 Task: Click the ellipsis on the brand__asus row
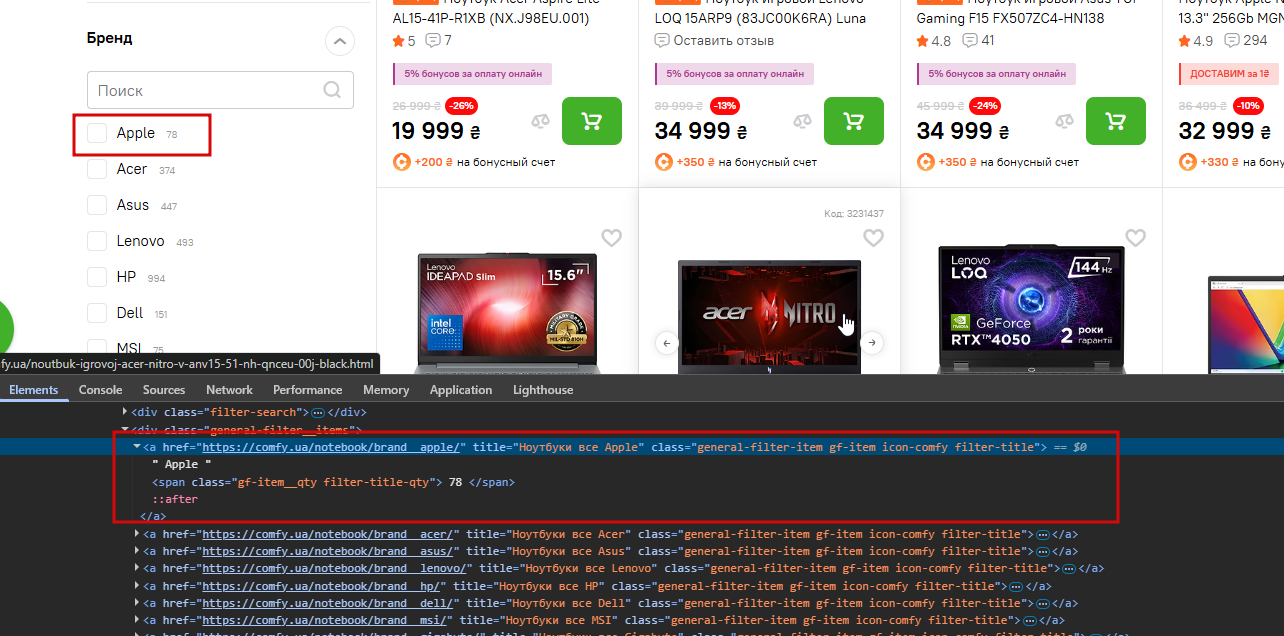click(x=1042, y=552)
